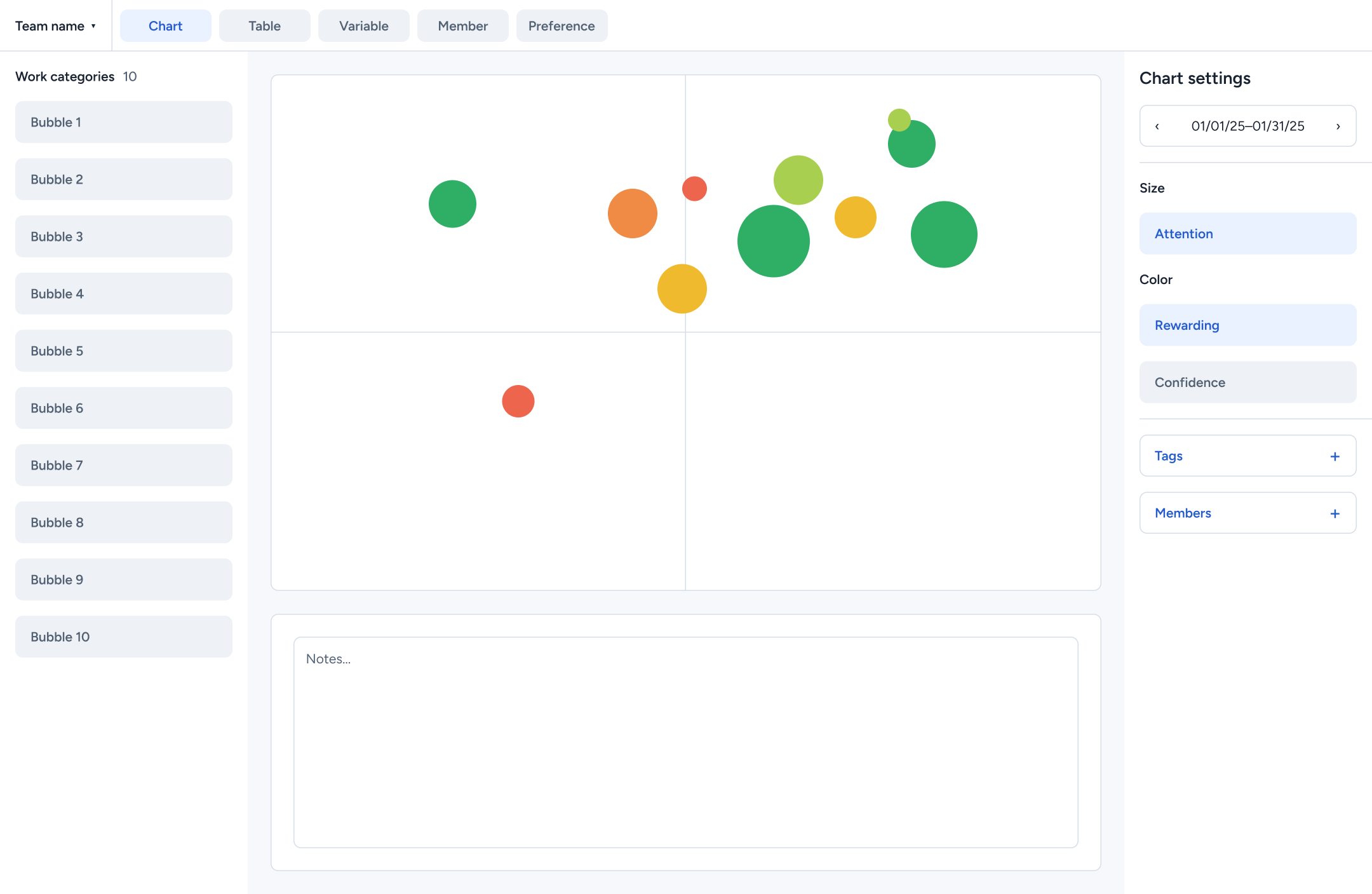This screenshot has height=894, width=1372.
Task: Open the Member tab
Action: click(463, 26)
